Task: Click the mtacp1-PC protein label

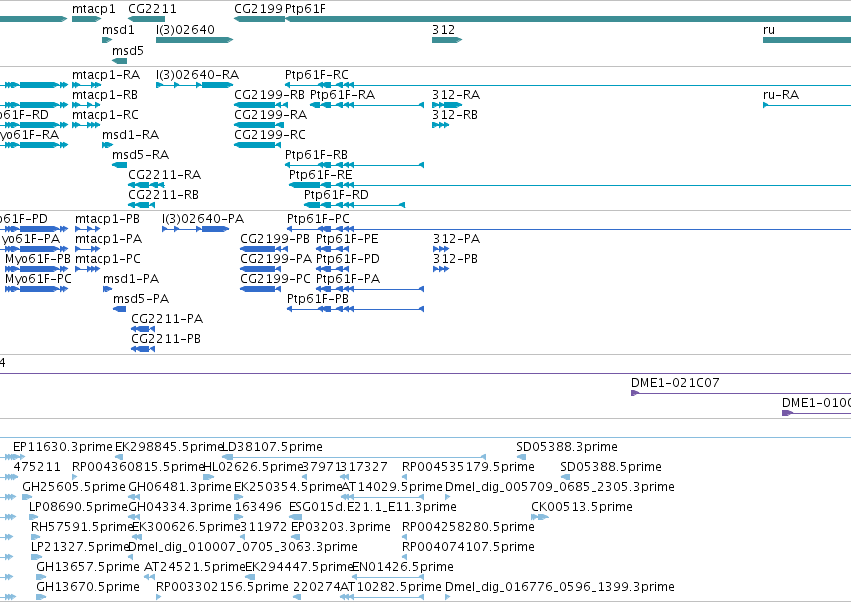Action: pos(107,259)
